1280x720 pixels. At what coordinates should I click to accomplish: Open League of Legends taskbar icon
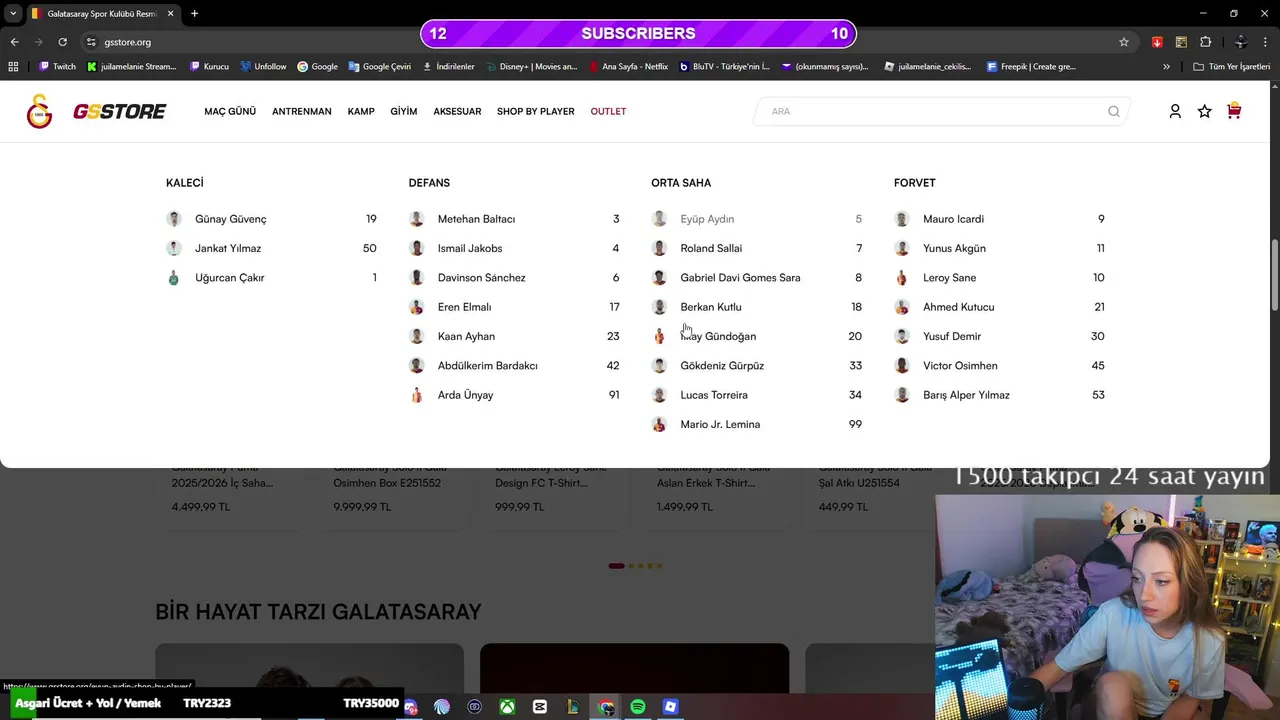click(x=573, y=707)
